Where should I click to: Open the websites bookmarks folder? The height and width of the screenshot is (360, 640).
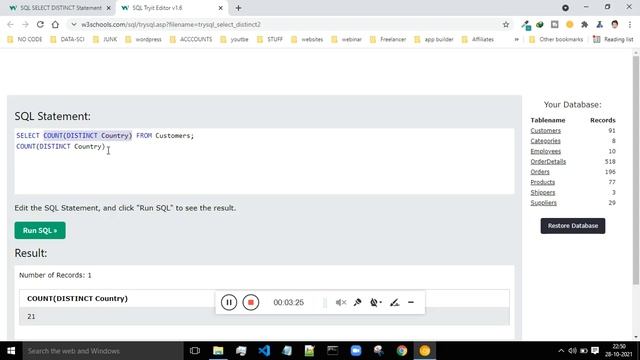(307, 40)
